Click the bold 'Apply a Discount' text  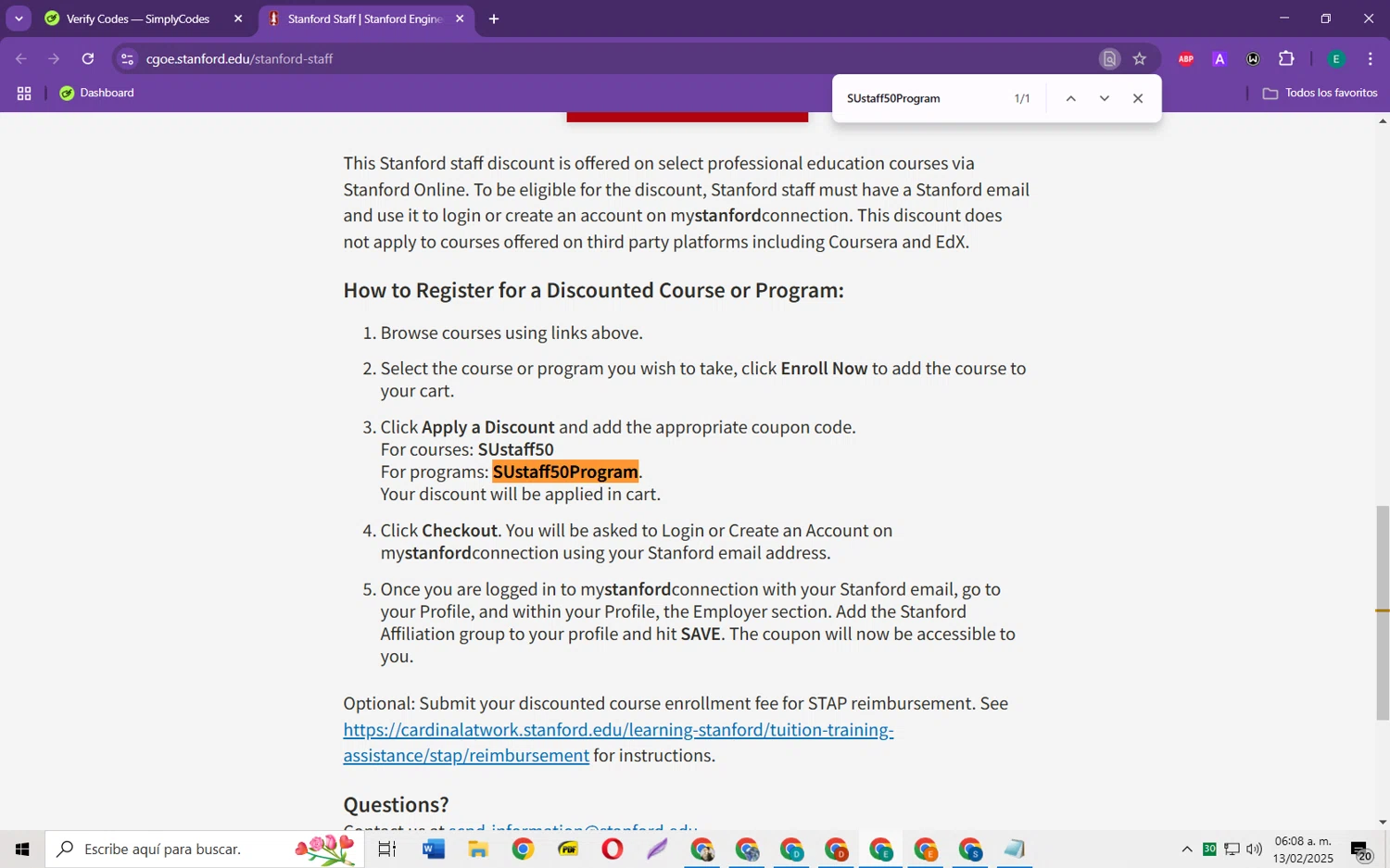tap(487, 427)
